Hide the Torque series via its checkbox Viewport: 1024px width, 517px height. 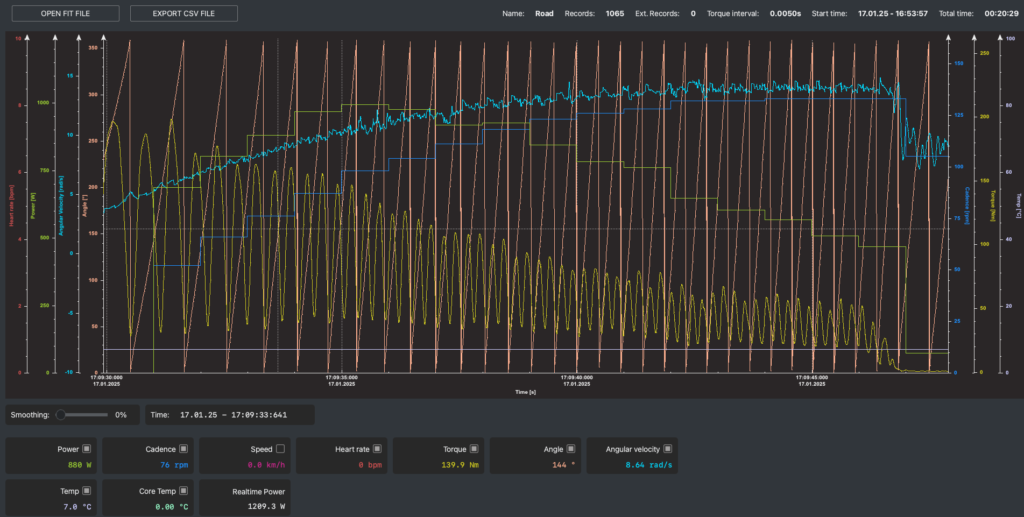coord(473,449)
